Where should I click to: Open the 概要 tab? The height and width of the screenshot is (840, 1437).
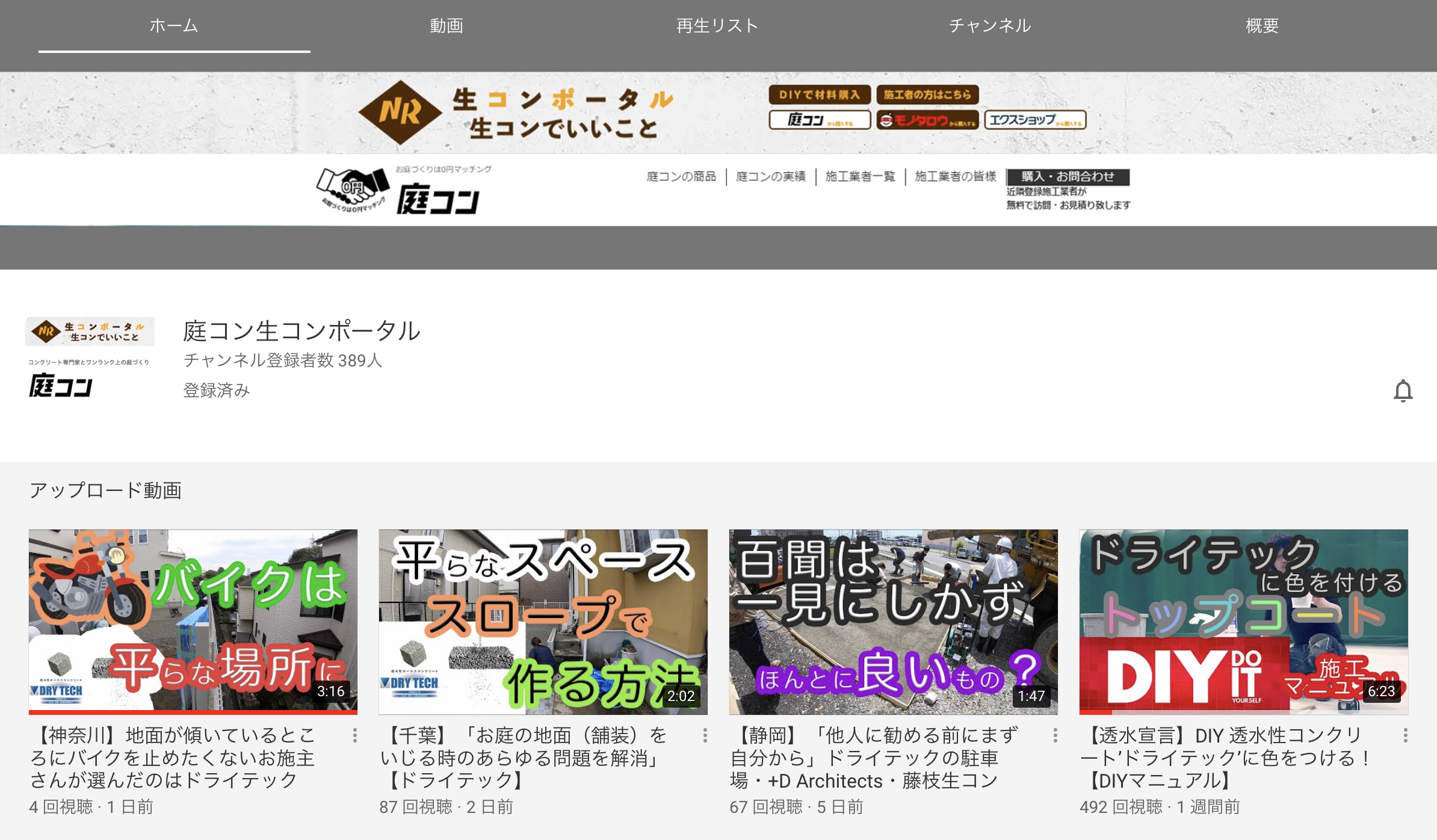coord(1262,26)
